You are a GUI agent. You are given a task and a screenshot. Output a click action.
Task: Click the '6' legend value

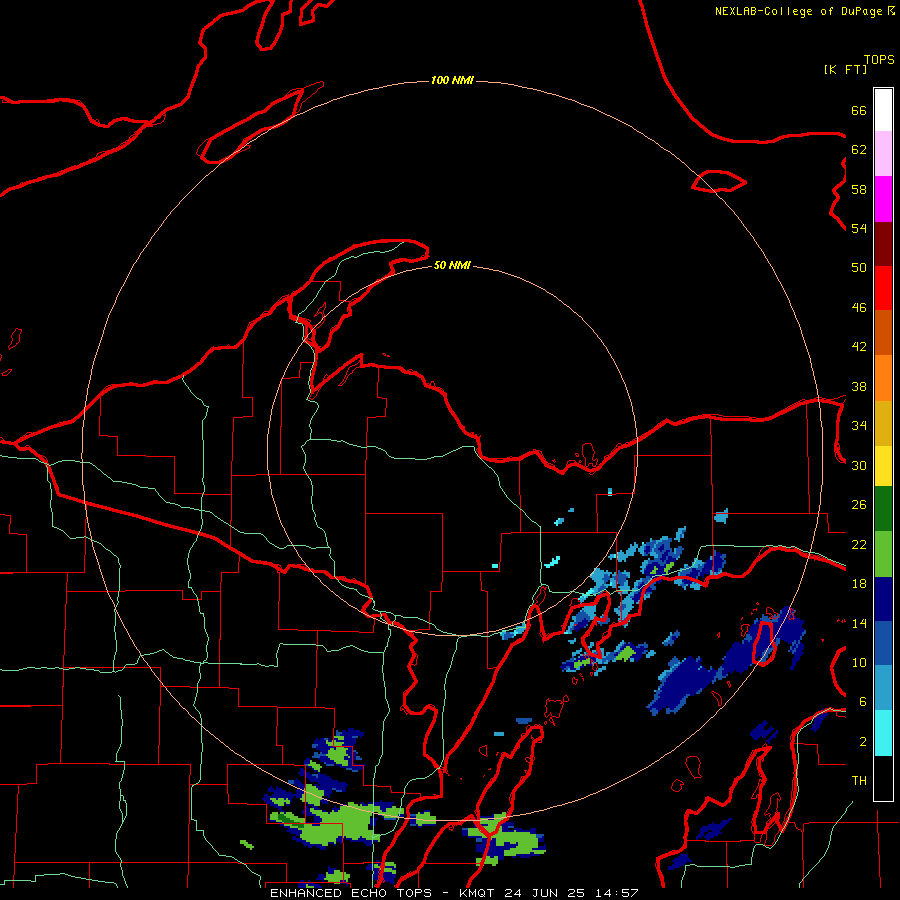point(863,702)
